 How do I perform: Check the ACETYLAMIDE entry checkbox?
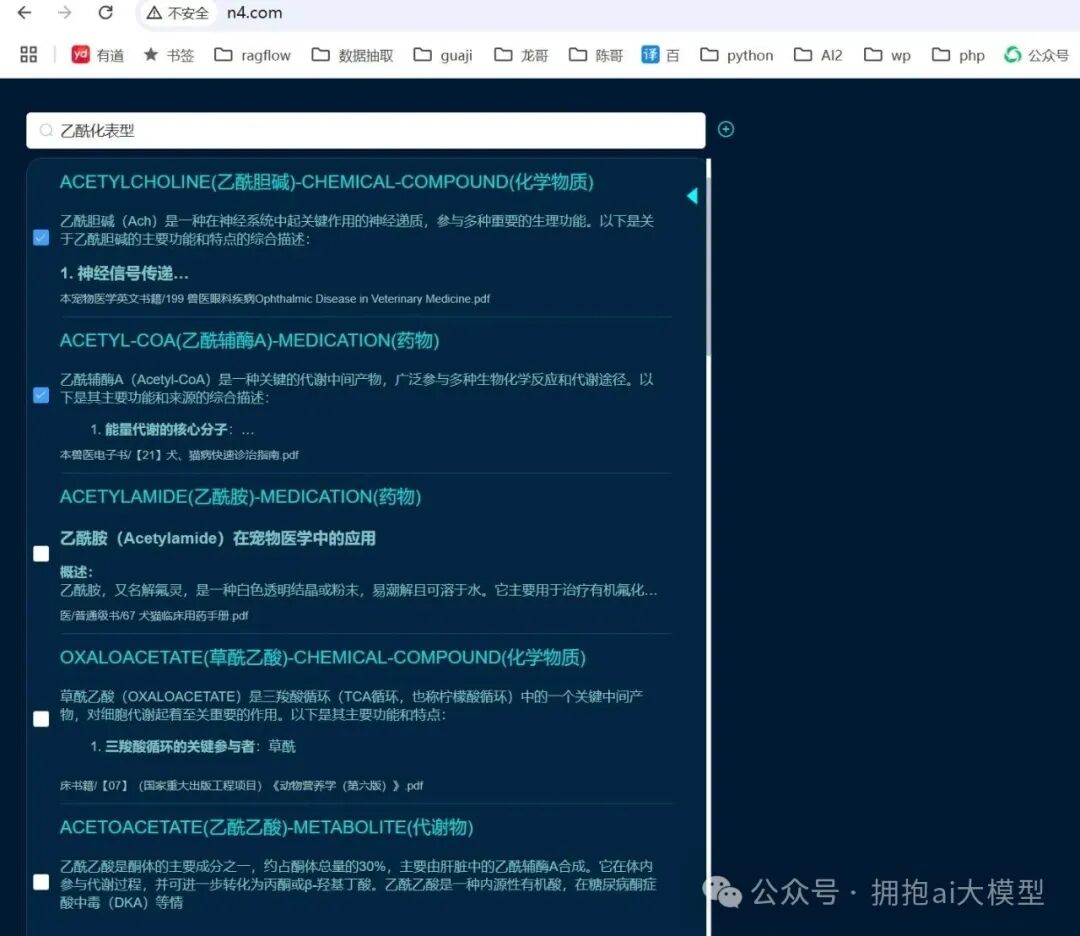(41, 553)
